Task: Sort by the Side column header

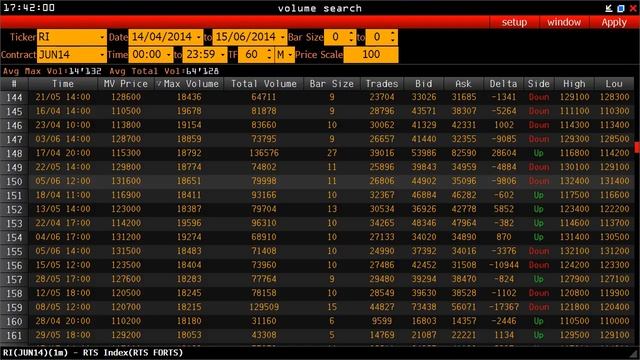Action: tap(538, 84)
